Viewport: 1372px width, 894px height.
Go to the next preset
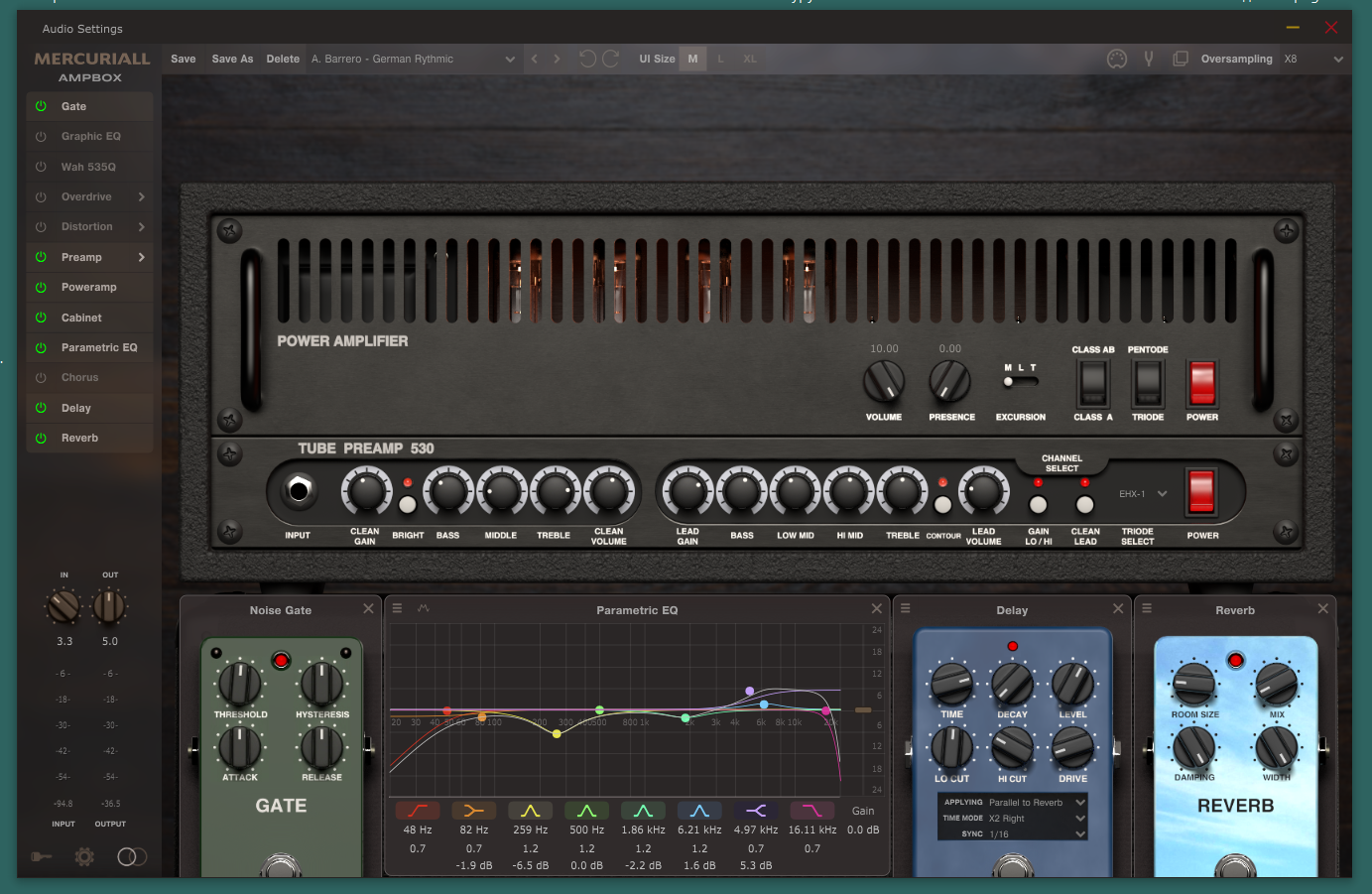click(557, 59)
